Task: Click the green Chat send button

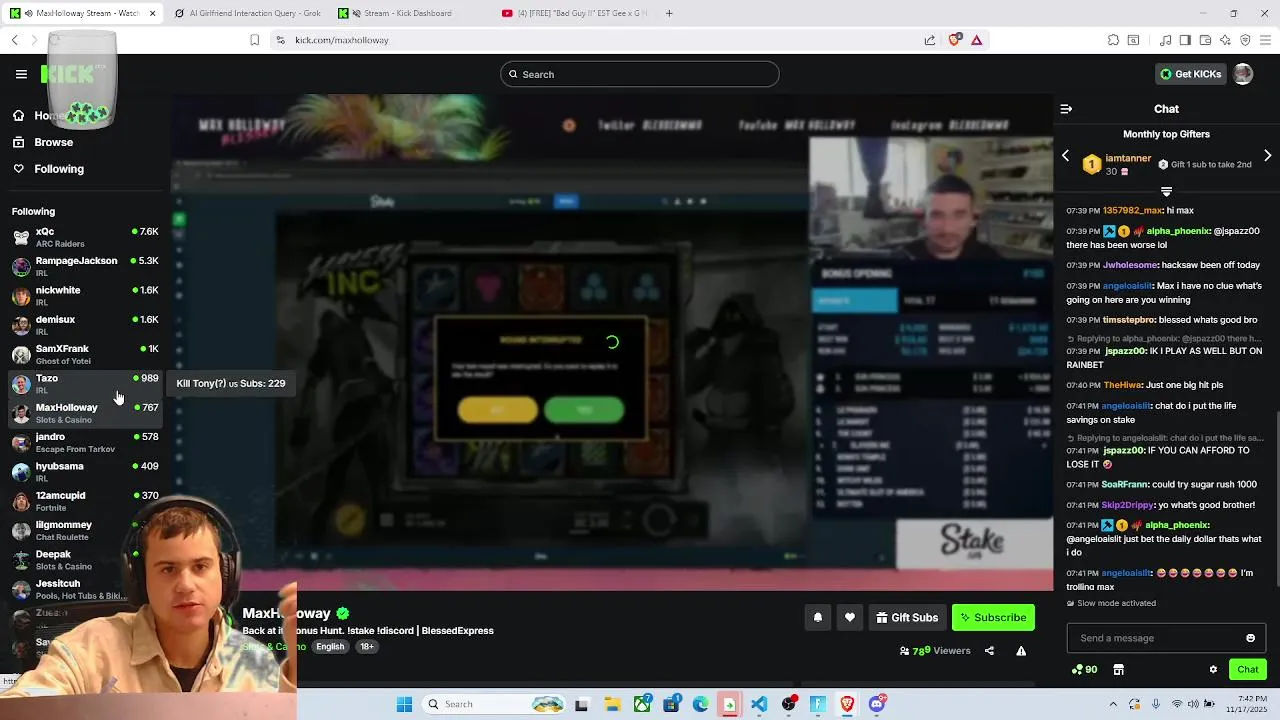Action: point(1247,670)
